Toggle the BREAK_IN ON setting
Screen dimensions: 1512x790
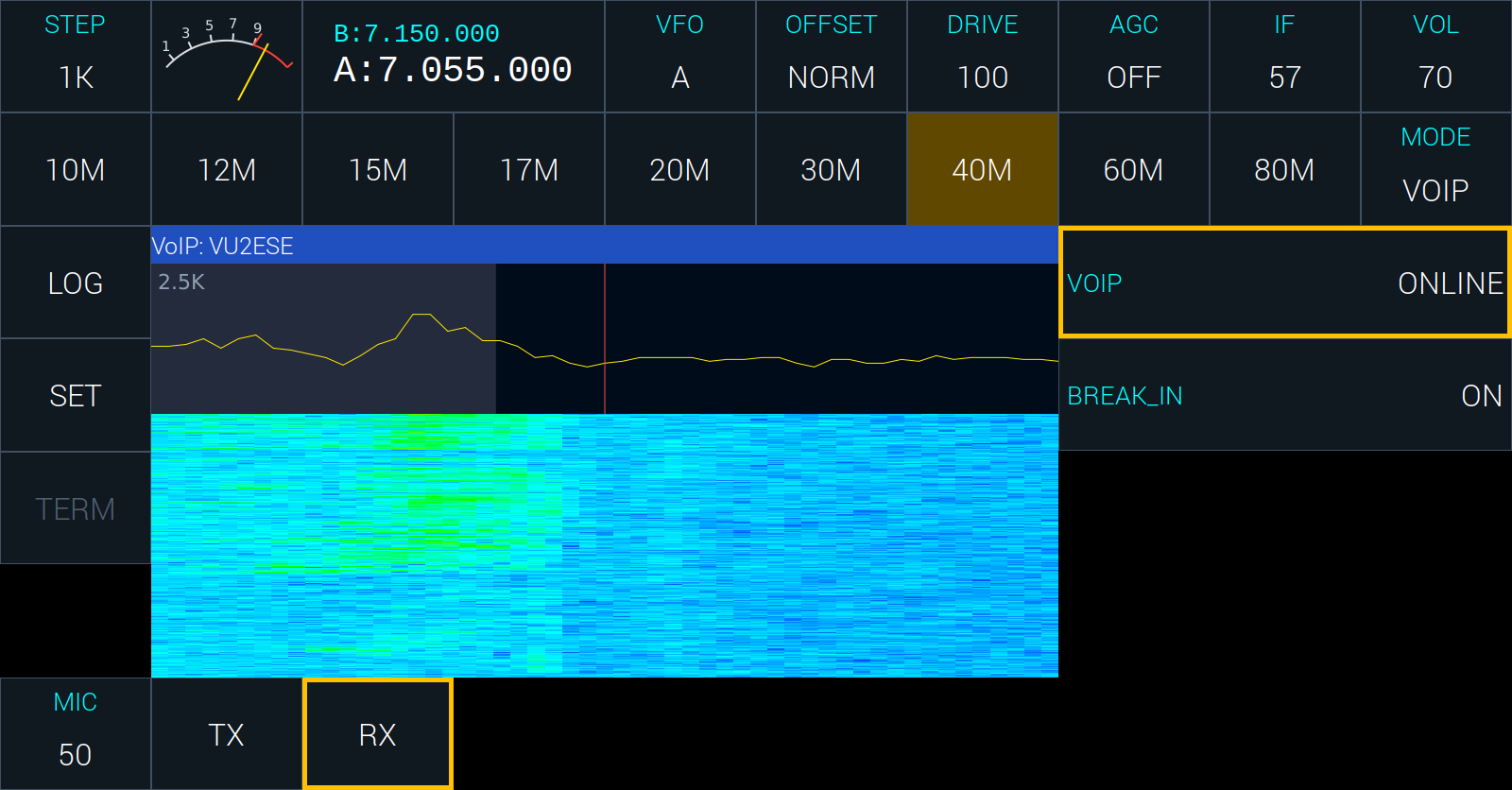(1285, 395)
